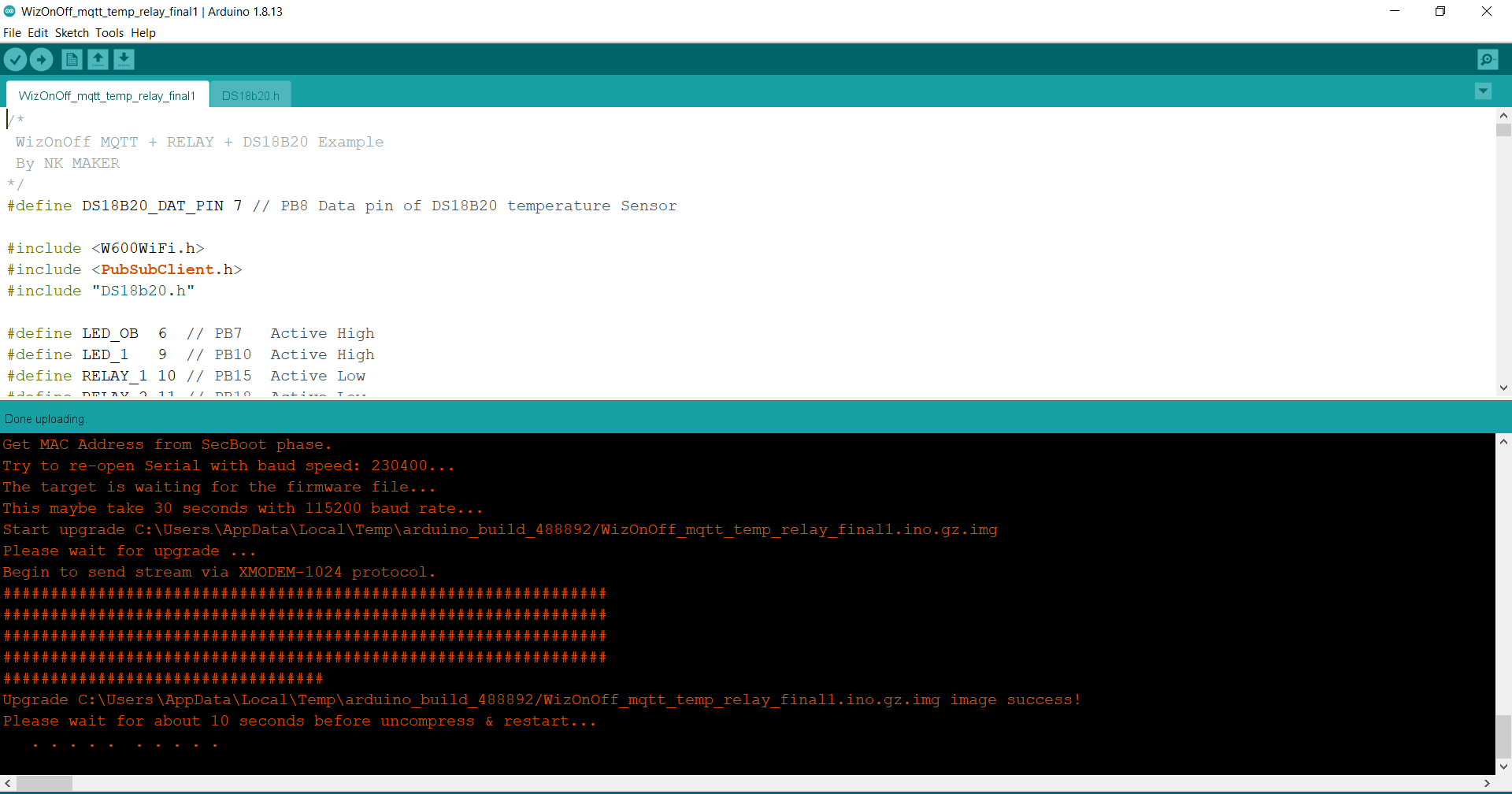Open the Sketch menu
This screenshot has width=1512, height=794.
[72, 33]
